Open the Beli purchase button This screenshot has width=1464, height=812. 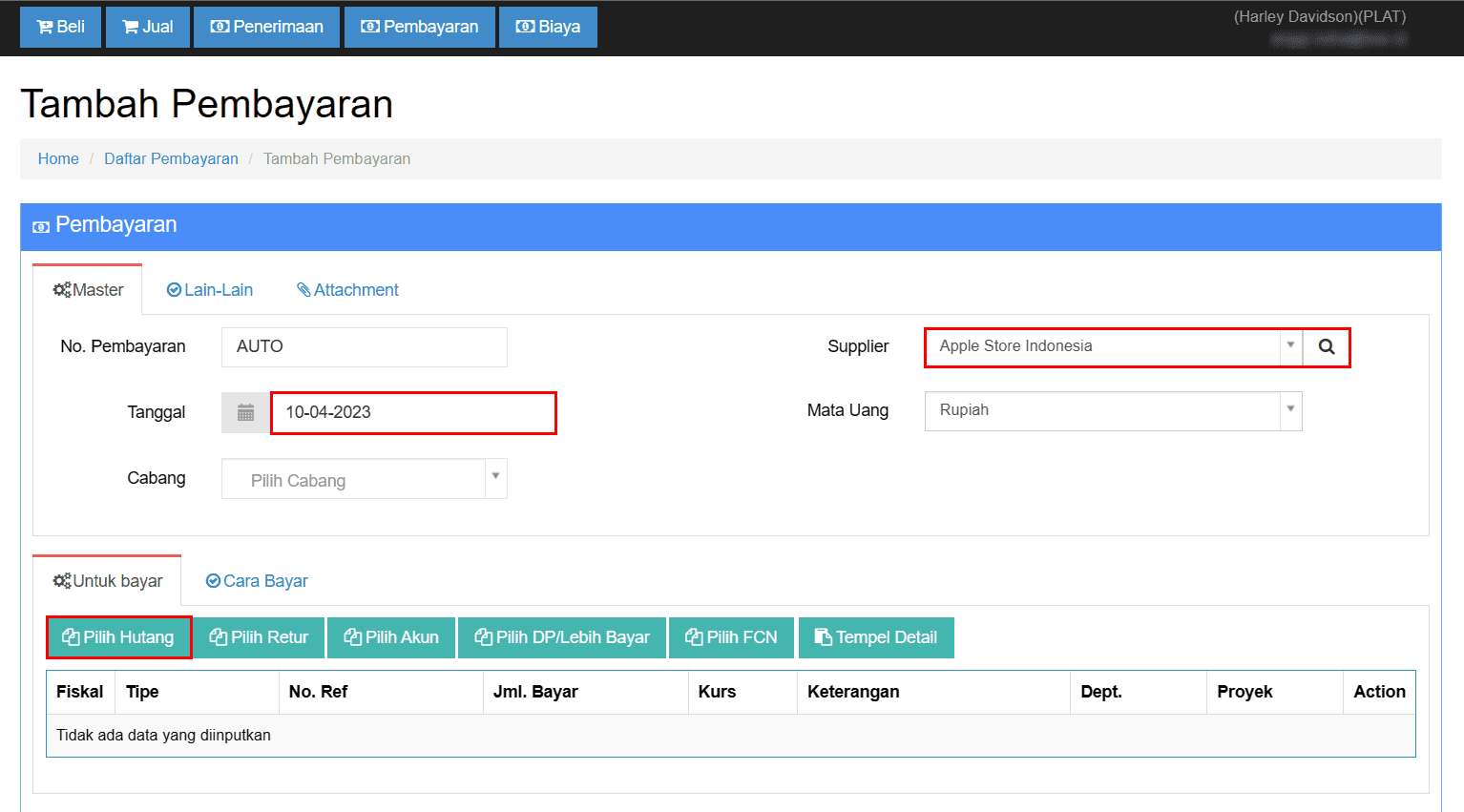(60, 27)
